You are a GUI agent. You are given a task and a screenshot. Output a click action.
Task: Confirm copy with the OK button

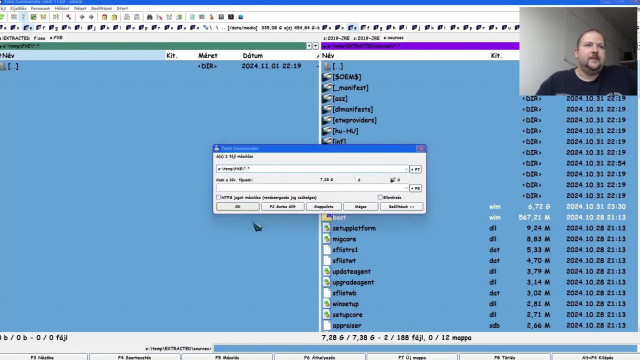(238, 207)
